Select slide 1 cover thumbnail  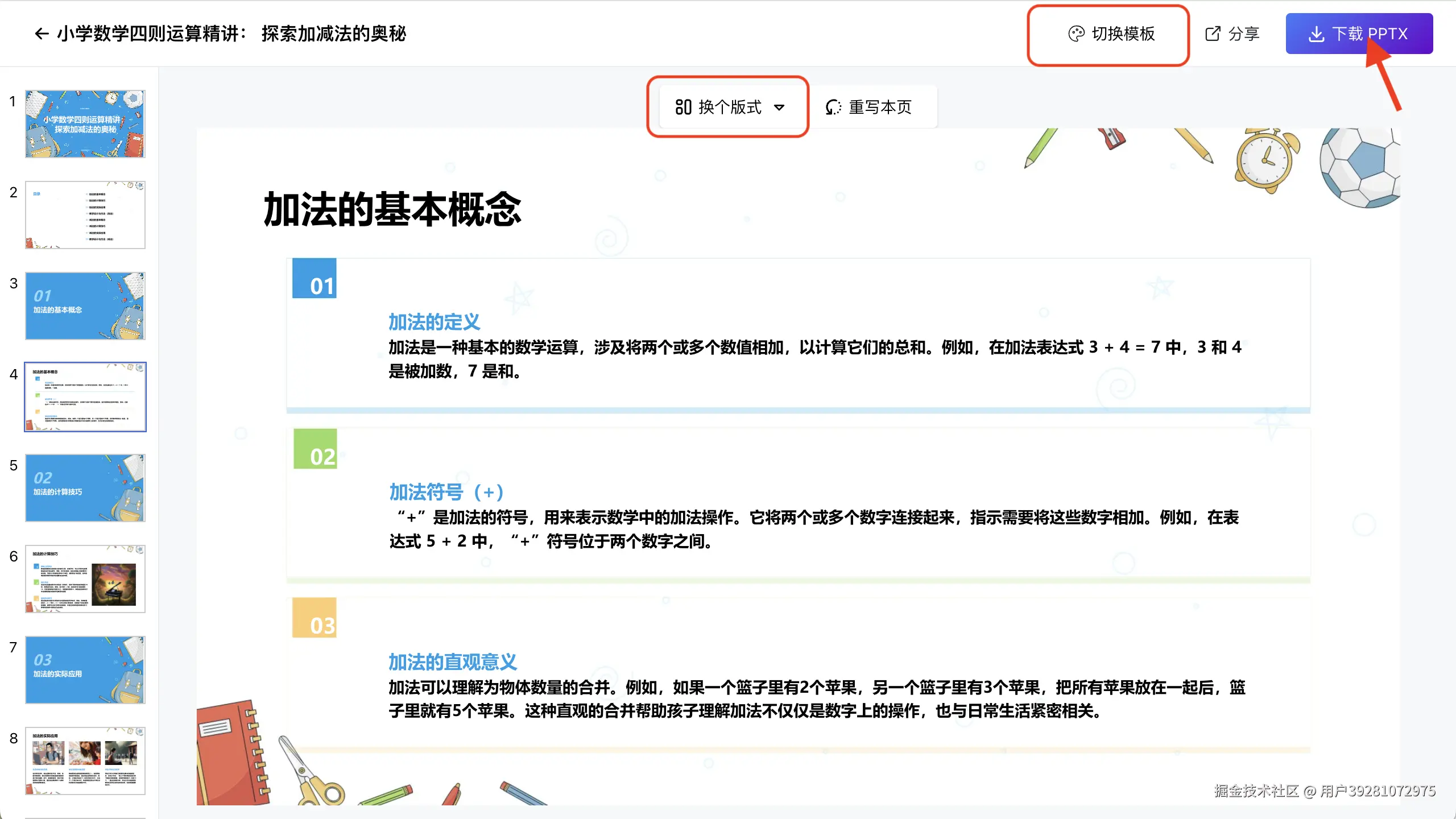85,124
